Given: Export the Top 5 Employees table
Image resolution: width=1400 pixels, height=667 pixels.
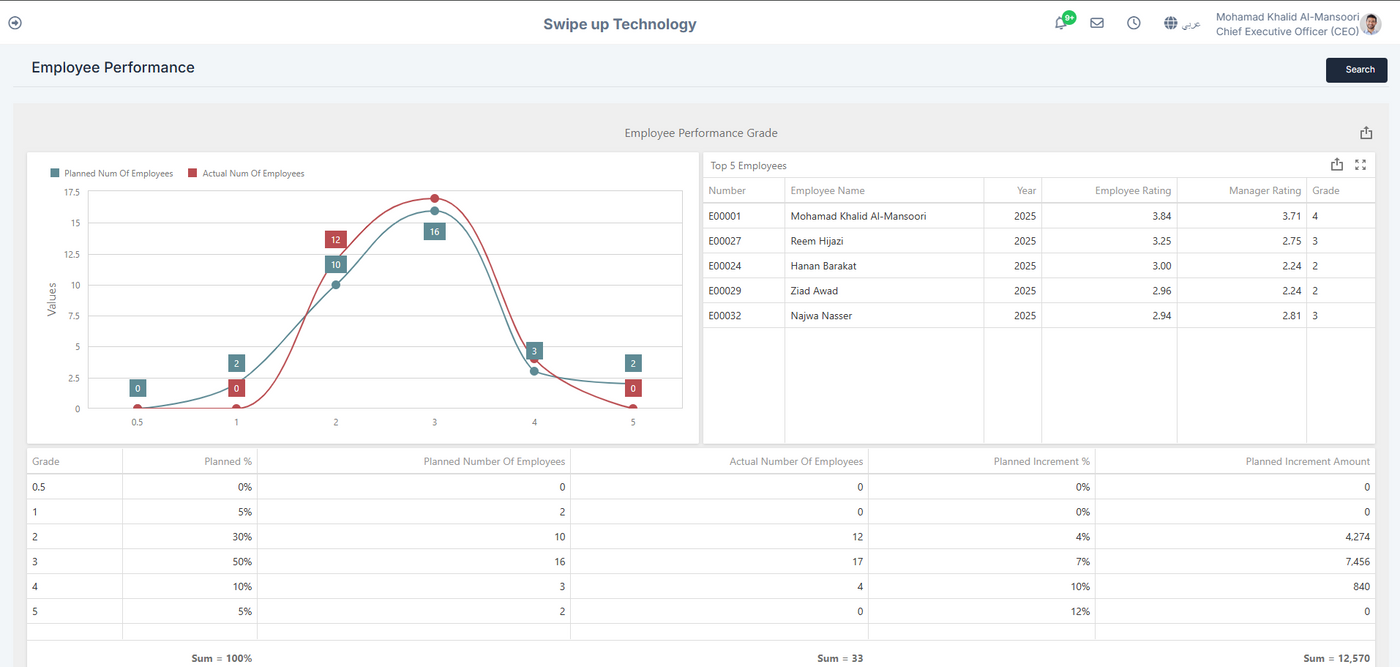Looking at the screenshot, I should click(x=1337, y=165).
